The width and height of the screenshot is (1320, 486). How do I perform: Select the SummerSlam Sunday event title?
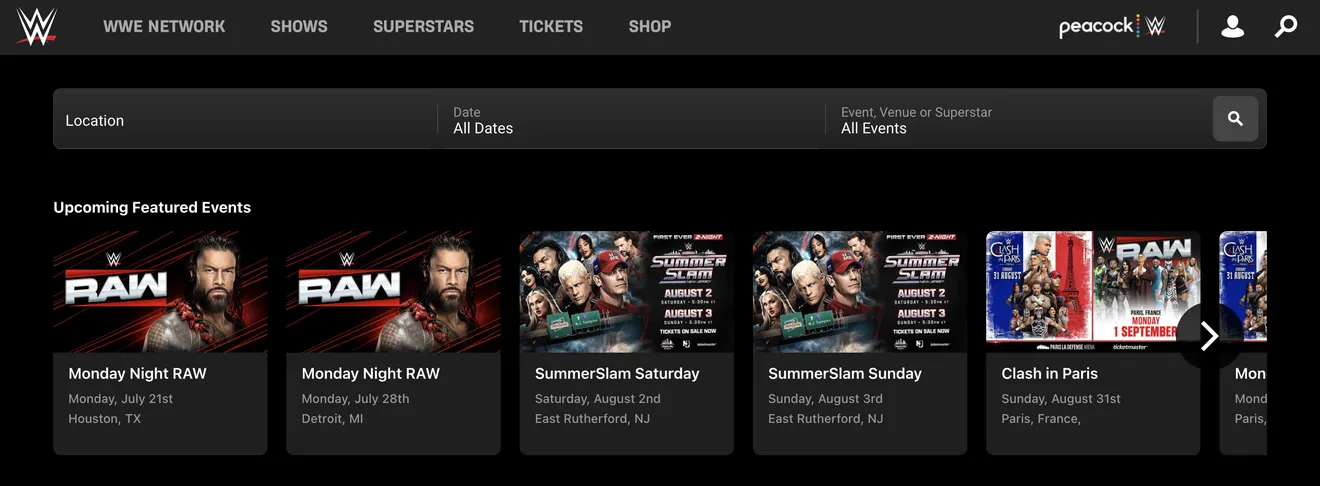click(x=844, y=374)
